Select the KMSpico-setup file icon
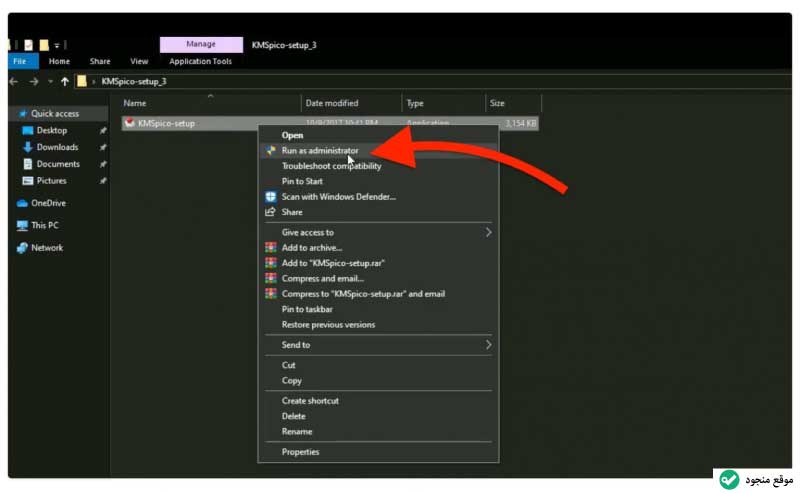Screen dimensions: 800x493 (x=130, y=123)
